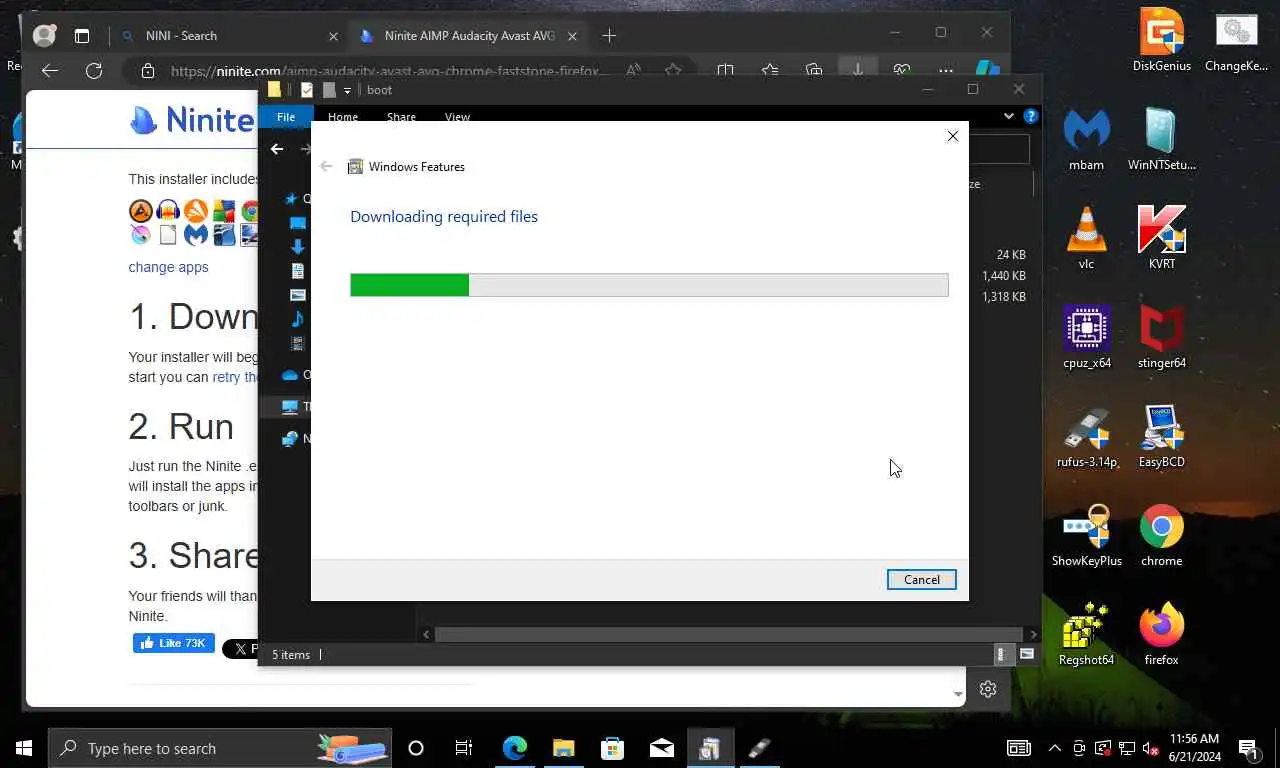The height and width of the screenshot is (768, 1280).
Task: Open Windows Start menu
Action: tap(24, 748)
